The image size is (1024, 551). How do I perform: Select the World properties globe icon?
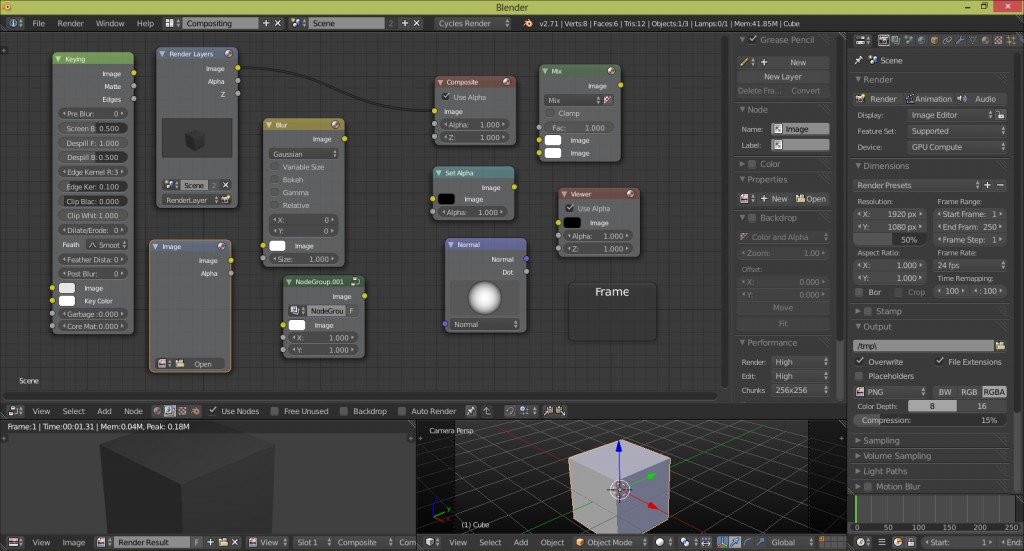(x=922, y=41)
